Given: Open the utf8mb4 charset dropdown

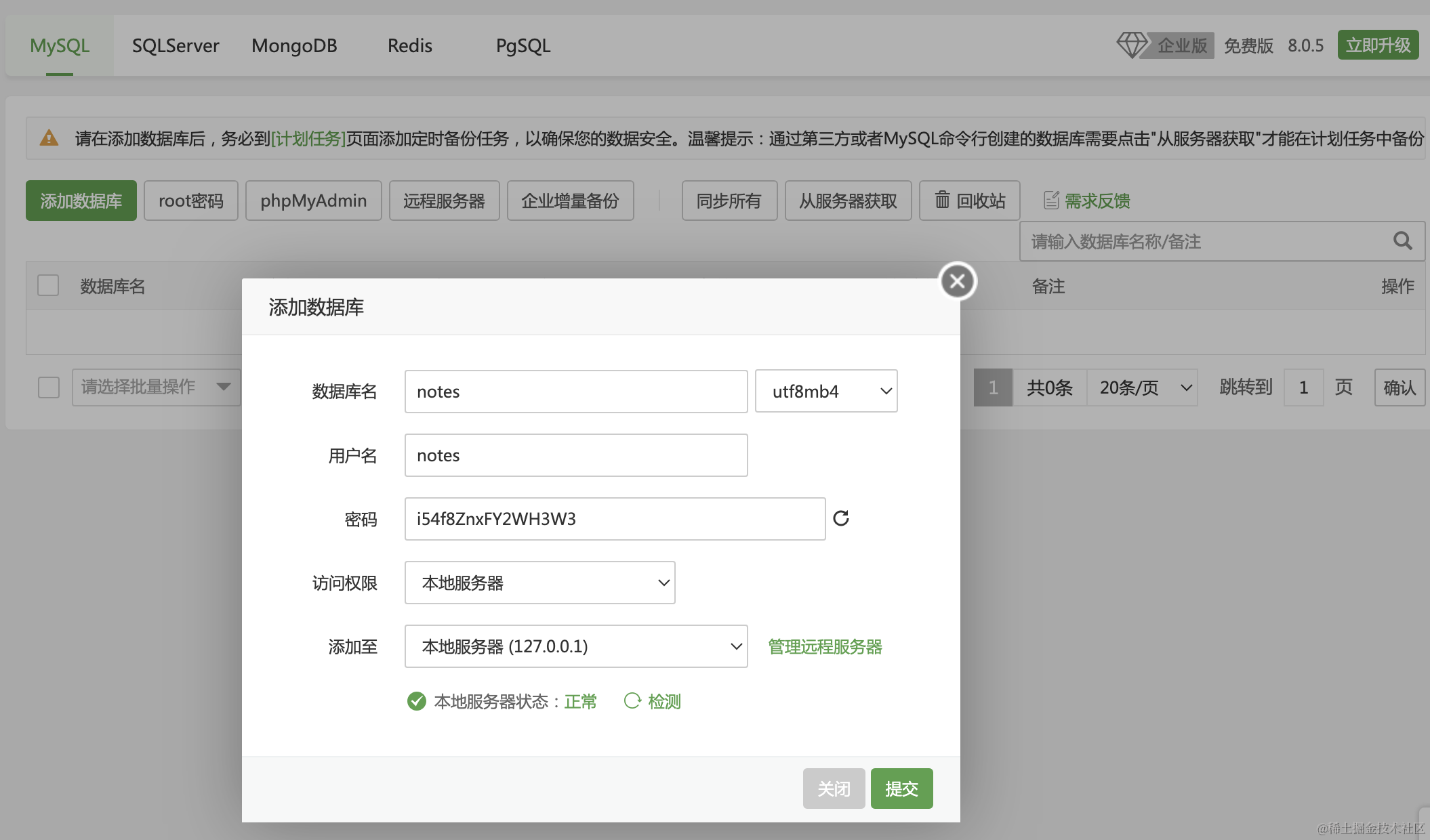Looking at the screenshot, I should pyautogui.click(x=825, y=392).
